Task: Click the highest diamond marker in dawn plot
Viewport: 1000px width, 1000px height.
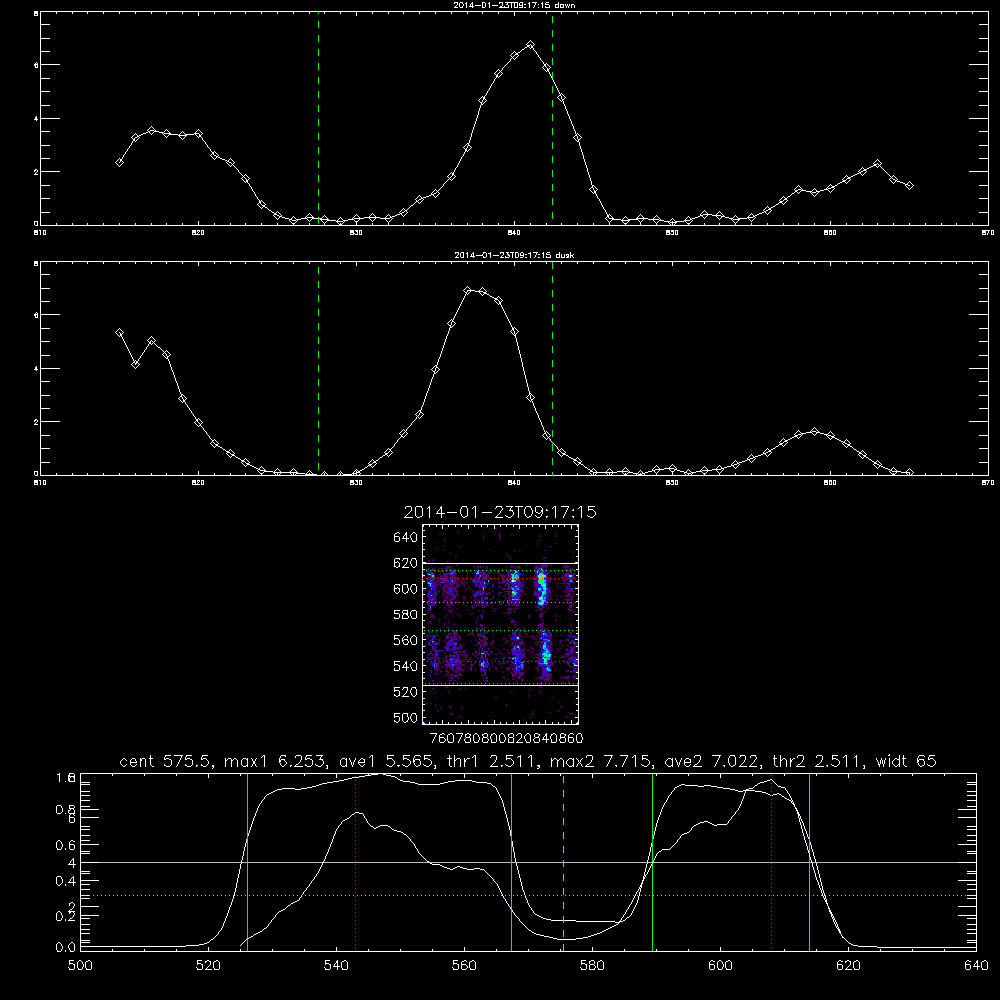Action: coord(530,45)
